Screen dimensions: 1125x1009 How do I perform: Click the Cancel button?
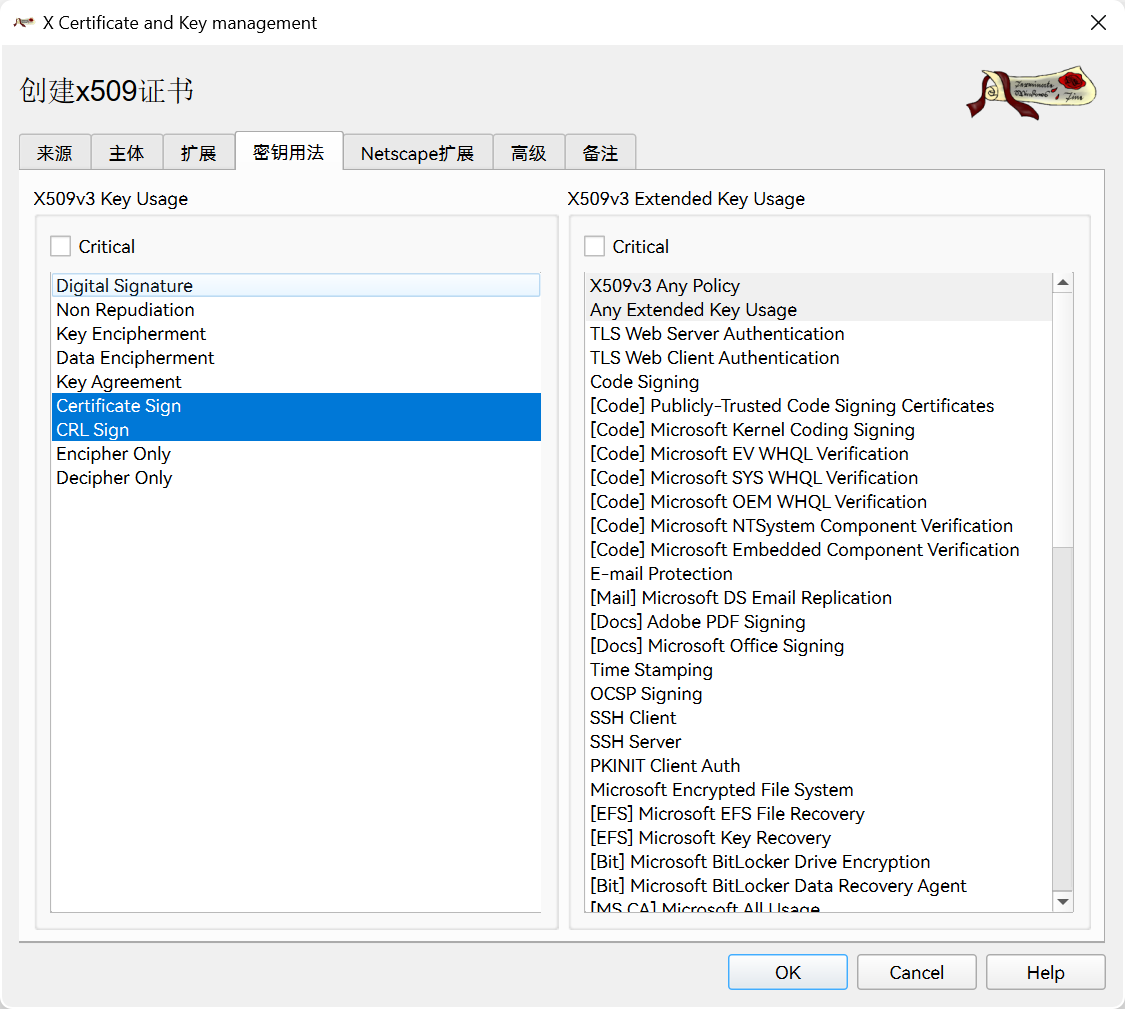916,972
